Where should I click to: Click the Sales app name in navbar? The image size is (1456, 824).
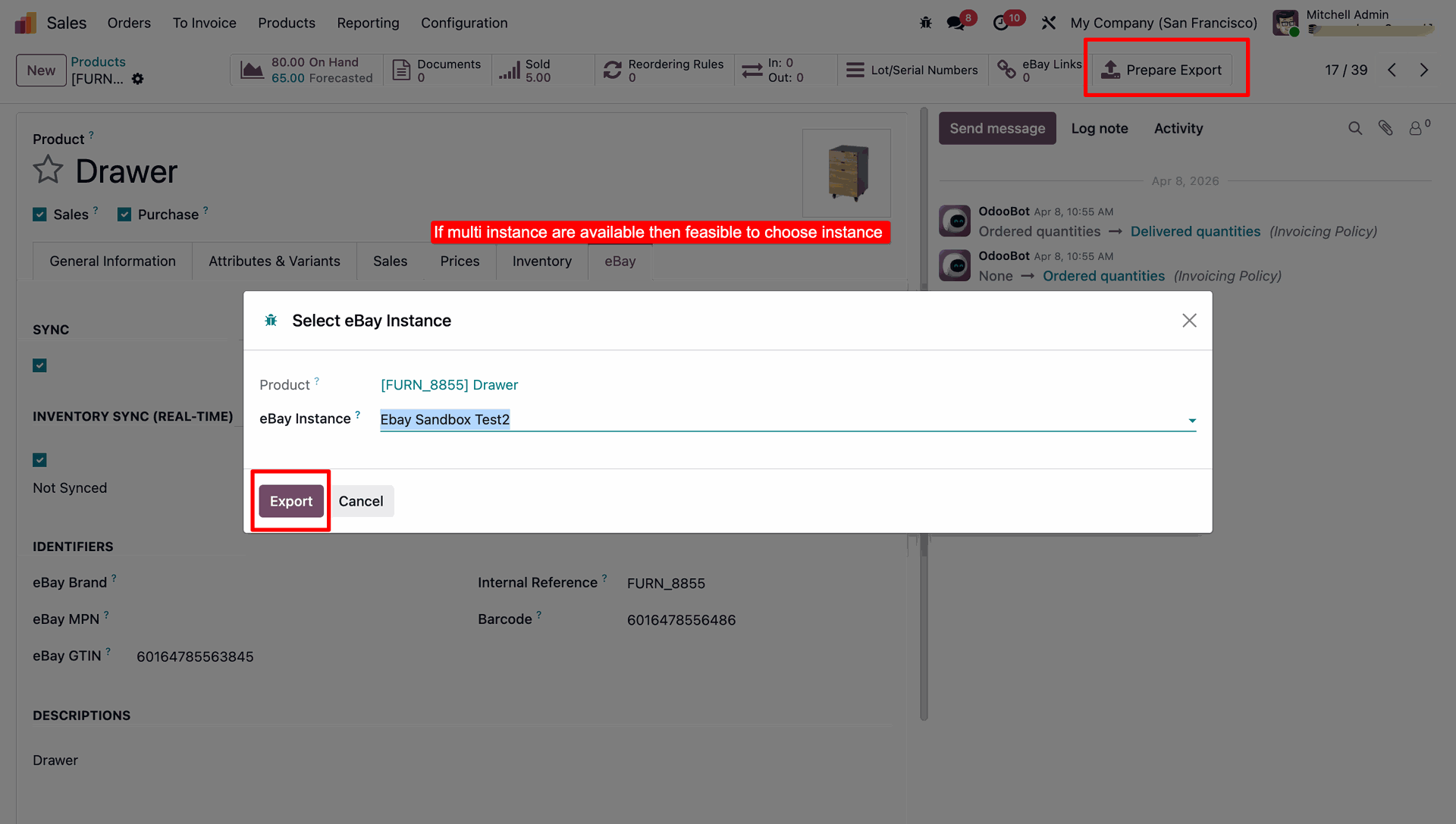pos(67,23)
